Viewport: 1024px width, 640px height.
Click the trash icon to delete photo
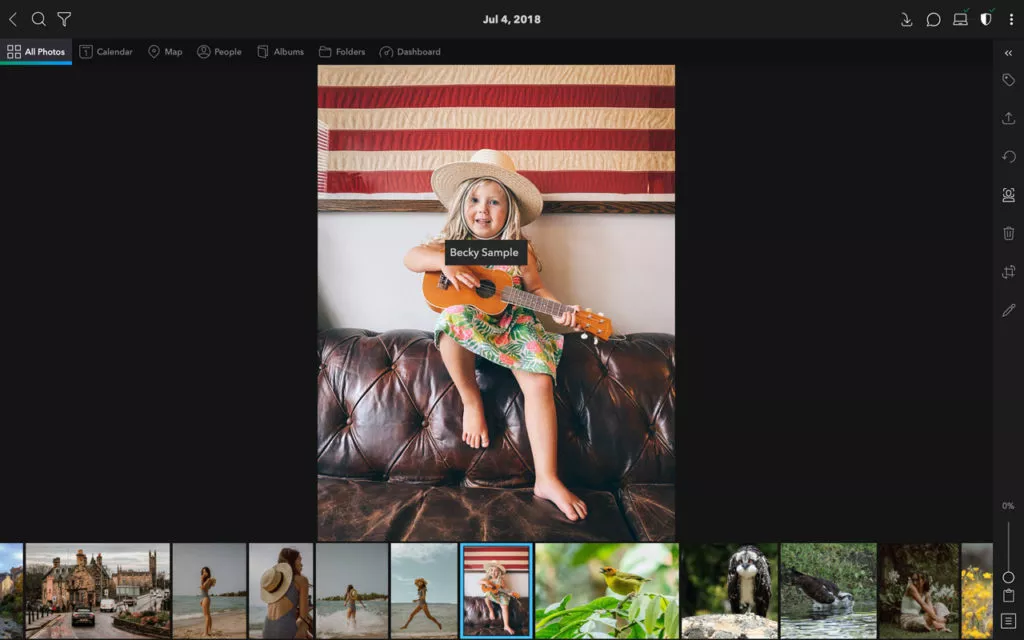(x=1008, y=233)
